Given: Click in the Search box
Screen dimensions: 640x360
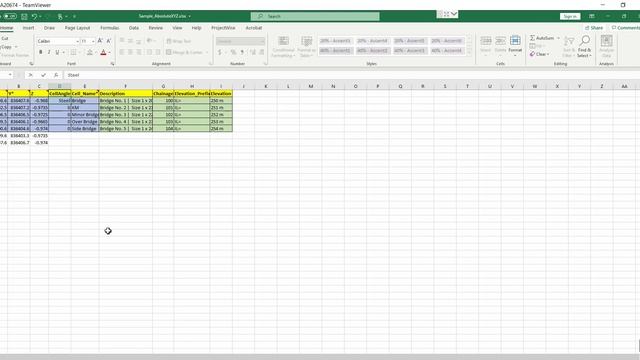Looking at the screenshot, I should (x=315, y=16).
